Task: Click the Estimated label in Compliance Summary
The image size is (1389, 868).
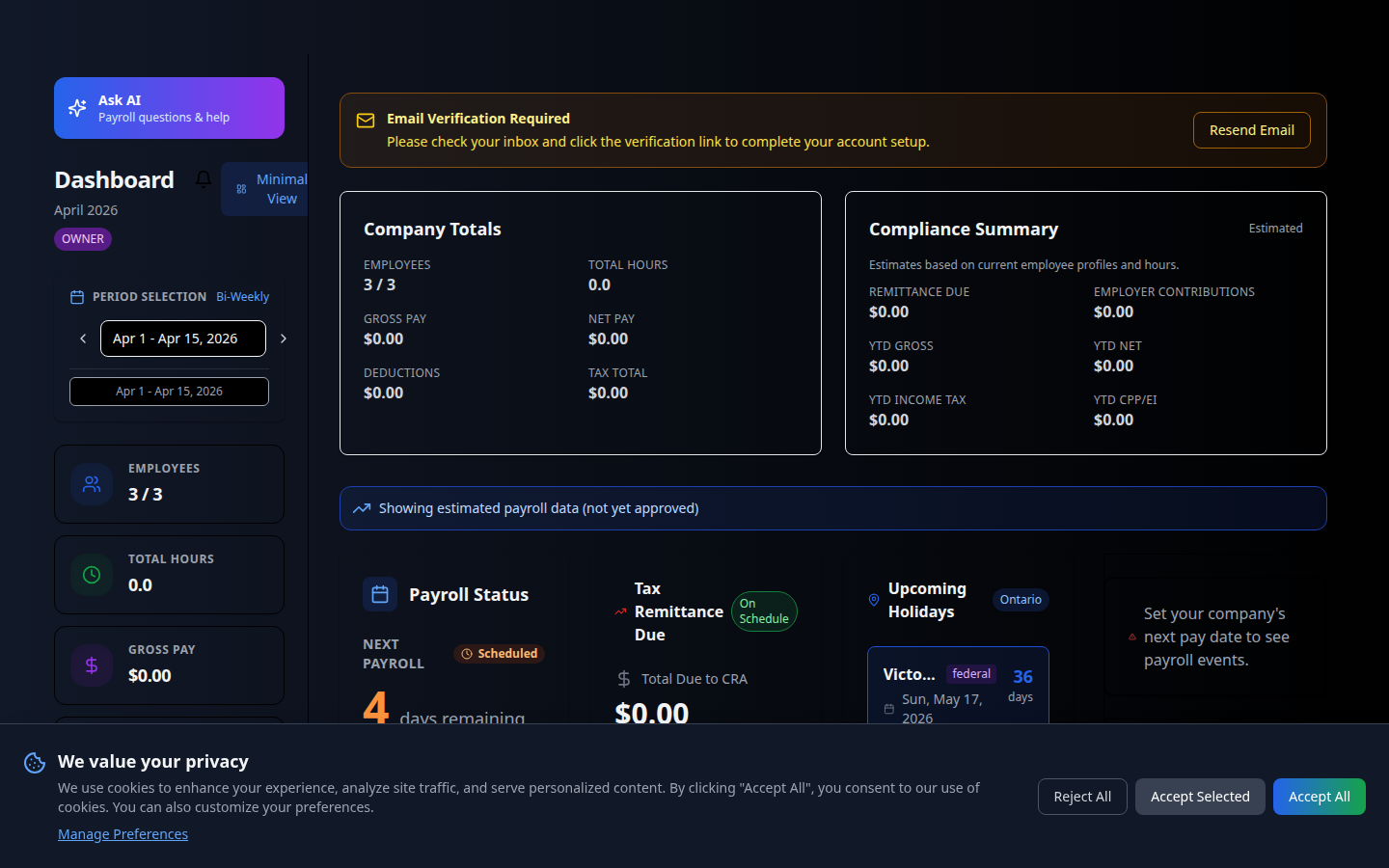Action: pos(1275,229)
